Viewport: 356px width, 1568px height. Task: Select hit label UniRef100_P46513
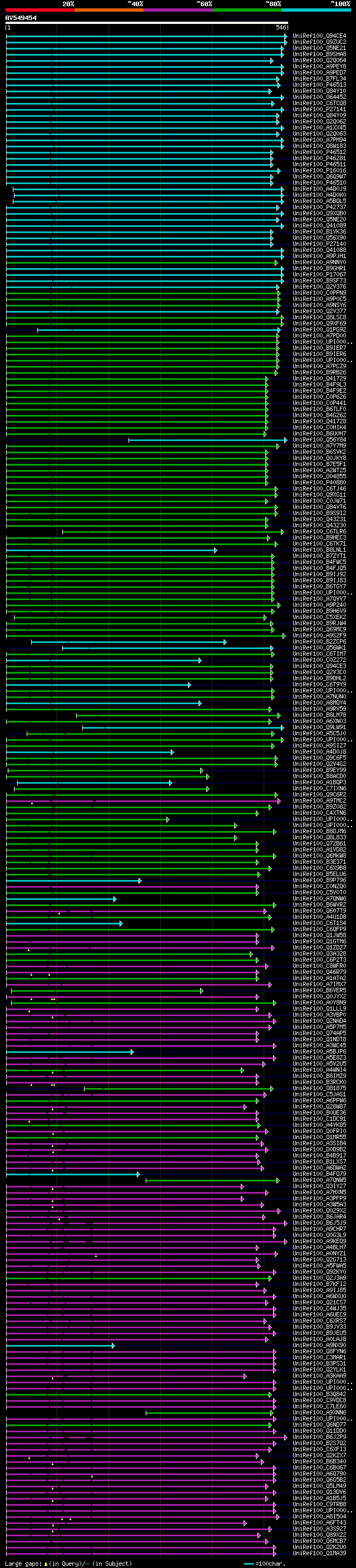[319, 85]
